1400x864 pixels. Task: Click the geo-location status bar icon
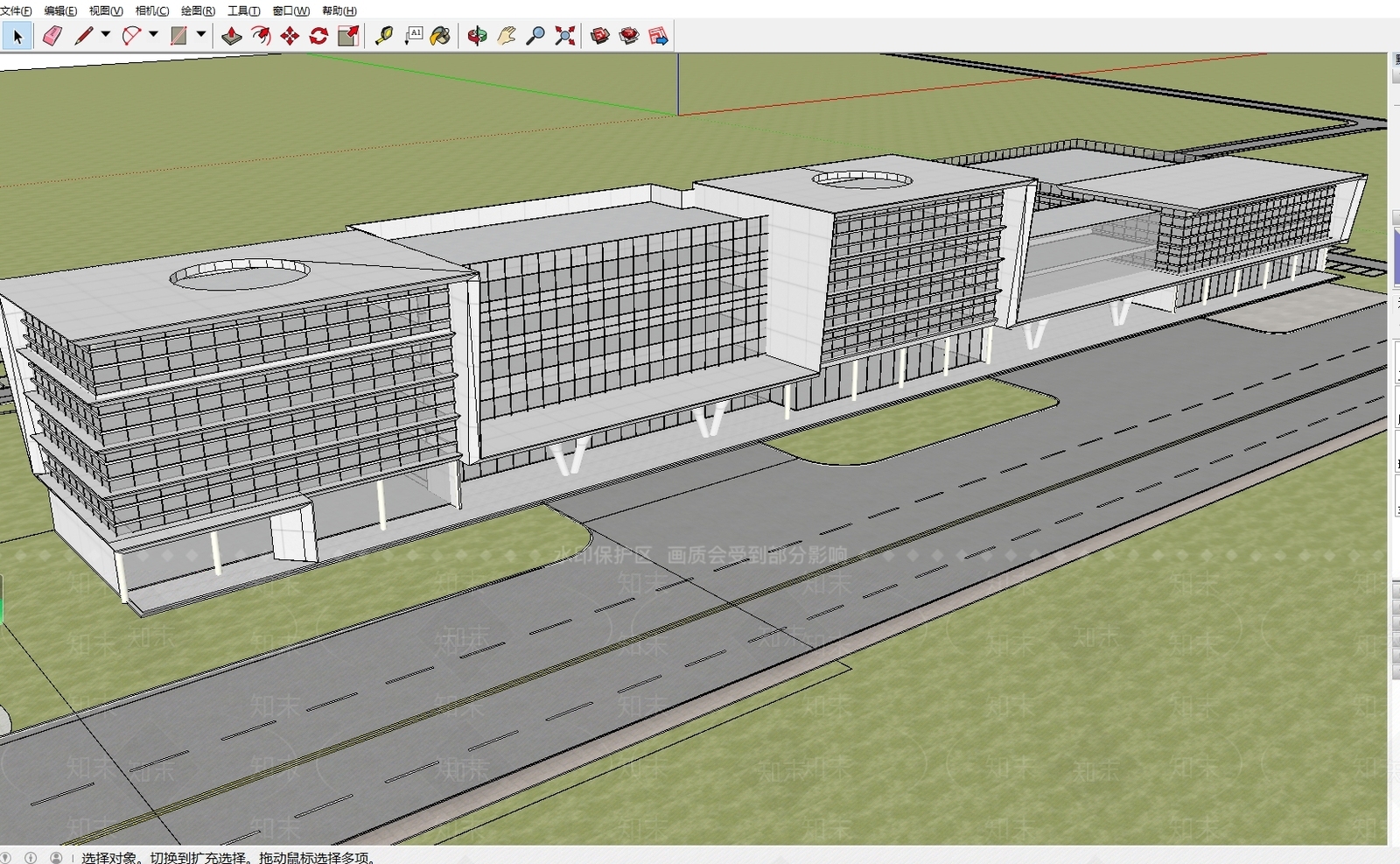point(5,858)
